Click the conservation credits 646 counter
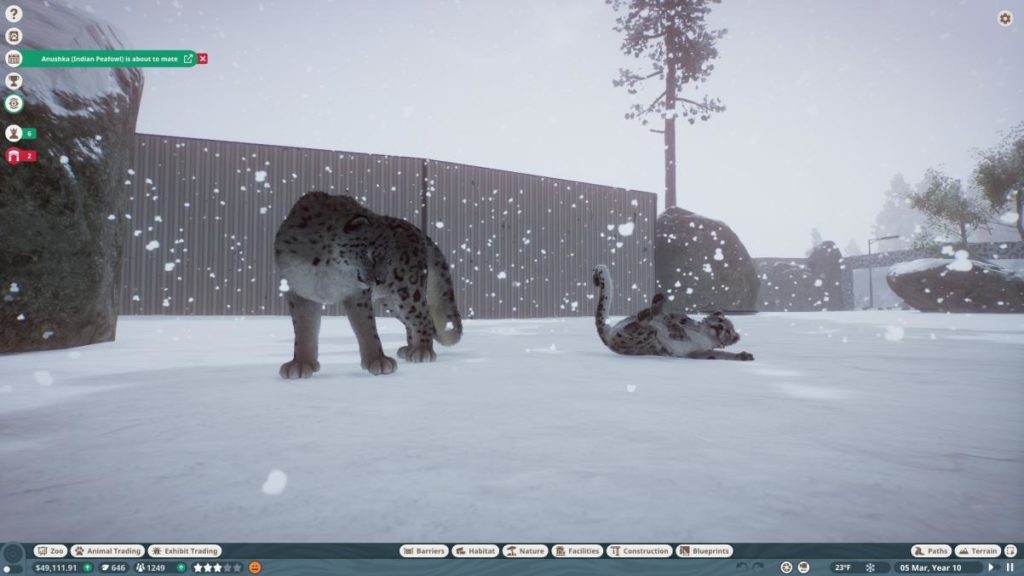1024x576 pixels. tap(114, 568)
